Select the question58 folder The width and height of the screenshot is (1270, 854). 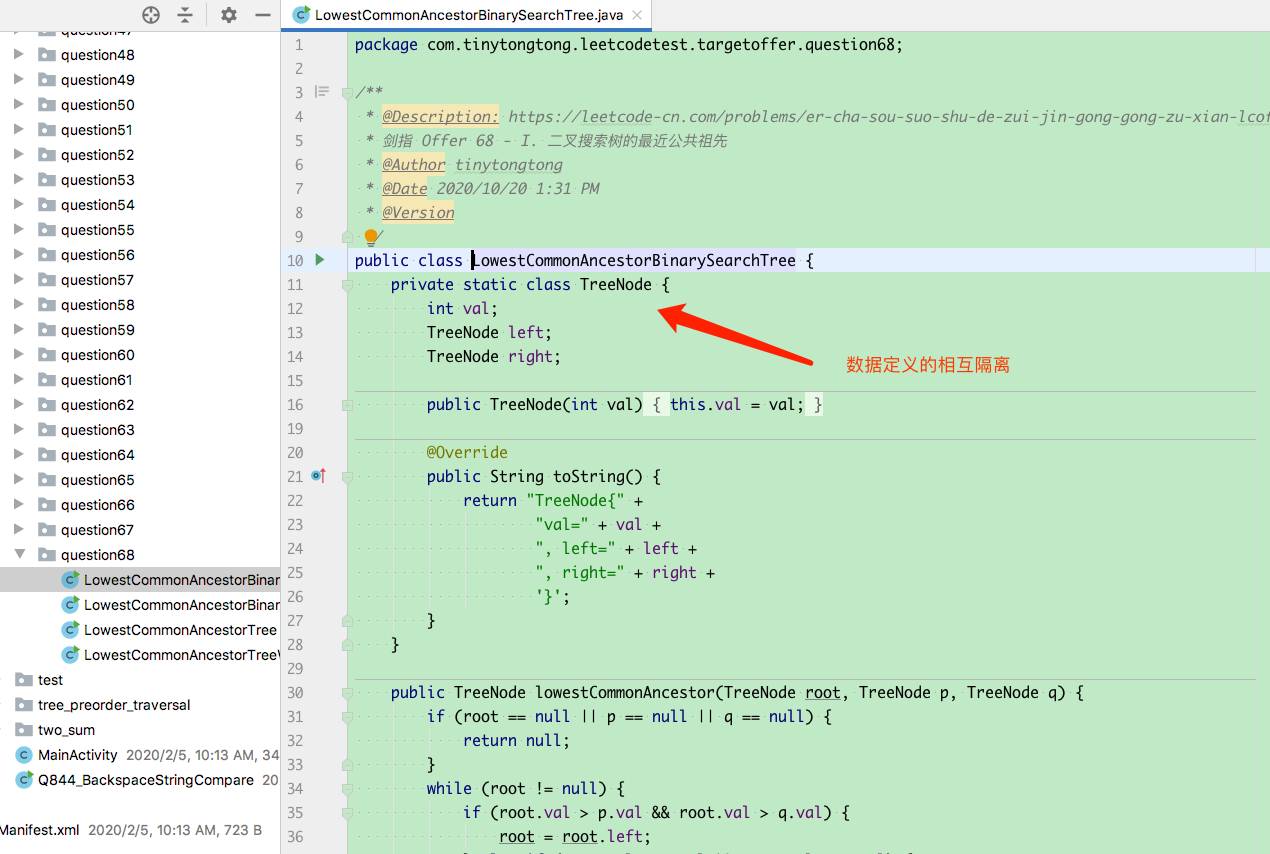(x=98, y=305)
